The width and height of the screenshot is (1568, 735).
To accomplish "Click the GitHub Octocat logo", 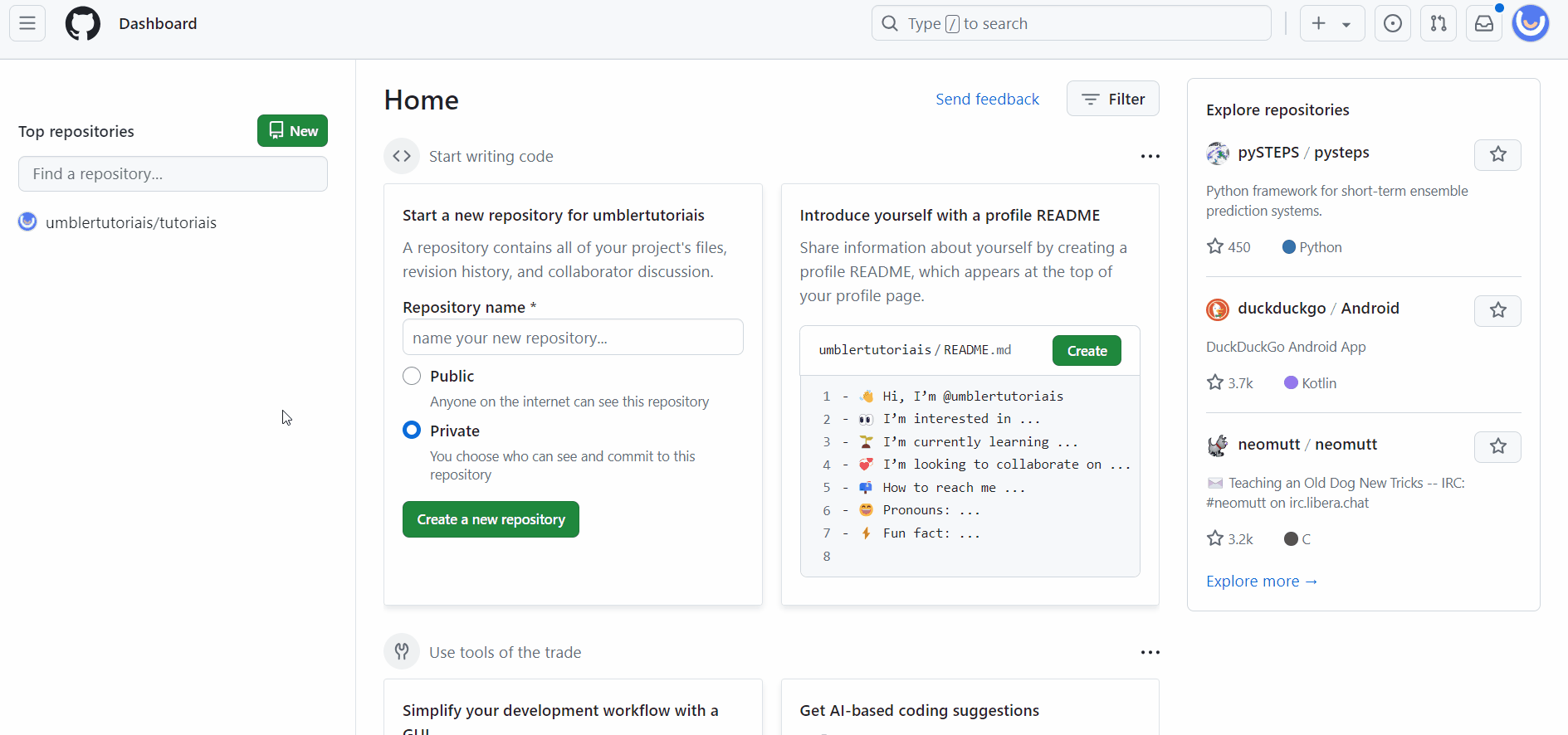I will [83, 23].
